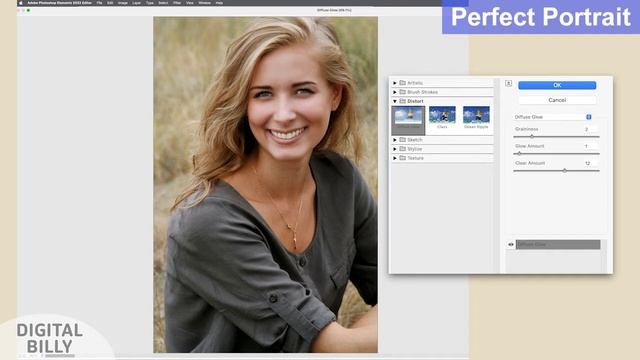Viewport: 640px width, 360px height.
Task: Expand the Sketch filter folder
Action: click(395, 140)
